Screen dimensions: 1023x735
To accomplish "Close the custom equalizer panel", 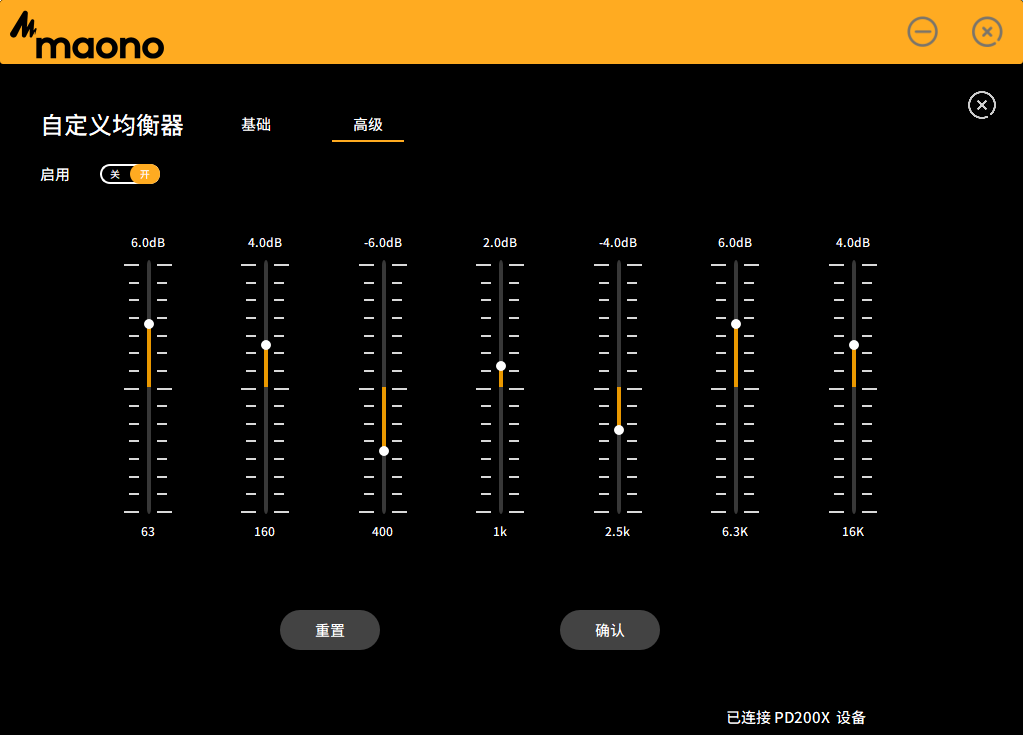I will [x=981, y=105].
